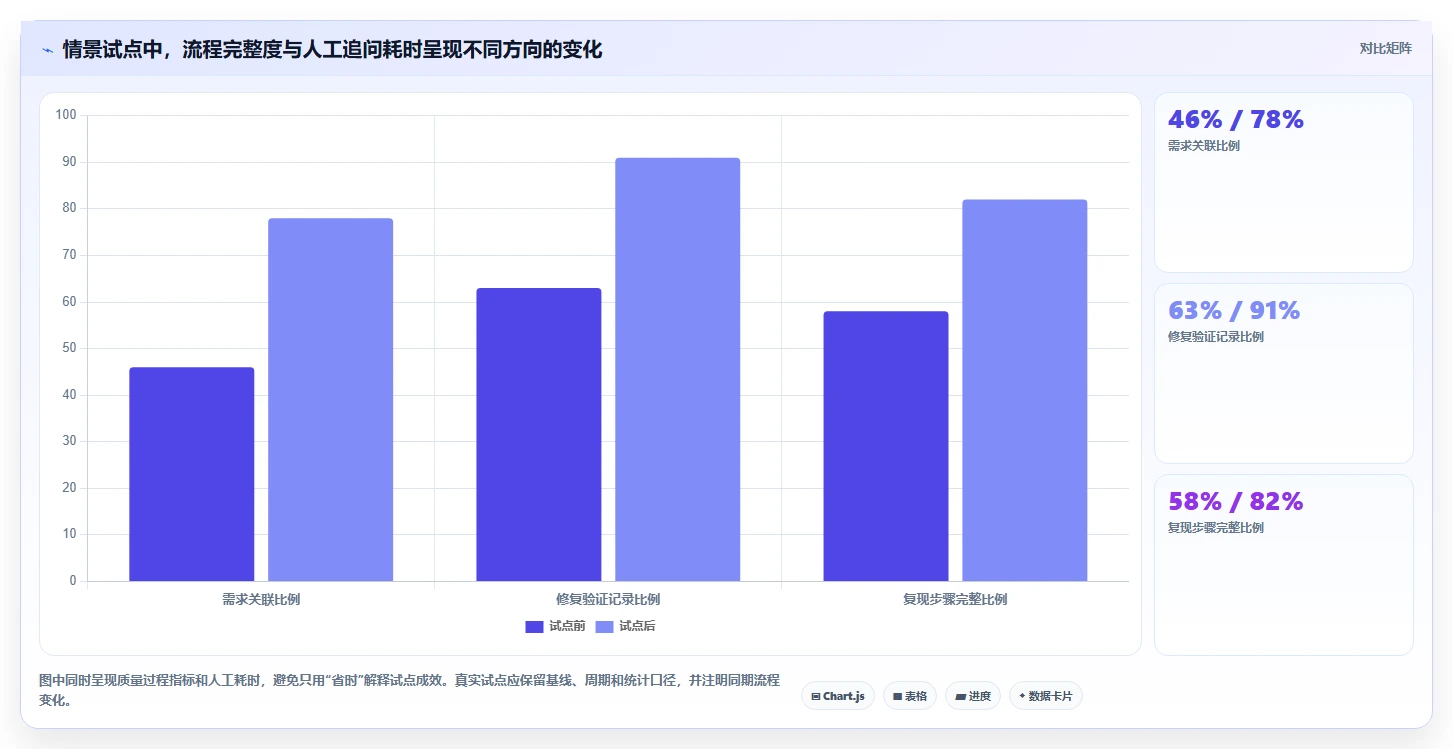Click the 表格 chip
Image resolution: width=1453 pixels, height=749 pixels.
tap(910, 696)
